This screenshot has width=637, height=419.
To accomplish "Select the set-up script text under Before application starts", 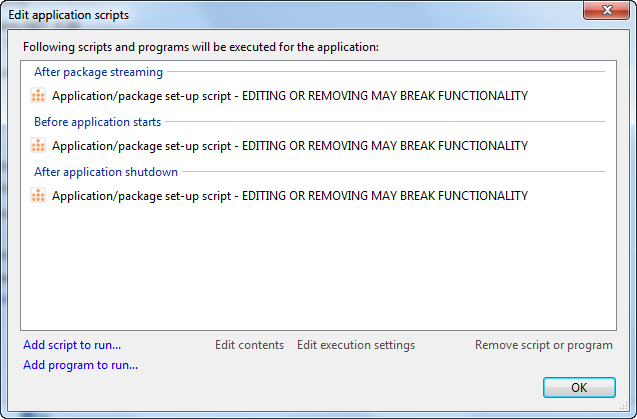I will tap(289, 146).
